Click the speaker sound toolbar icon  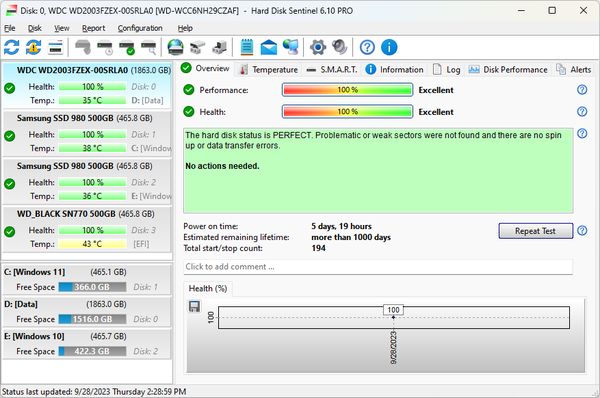tap(339, 47)
